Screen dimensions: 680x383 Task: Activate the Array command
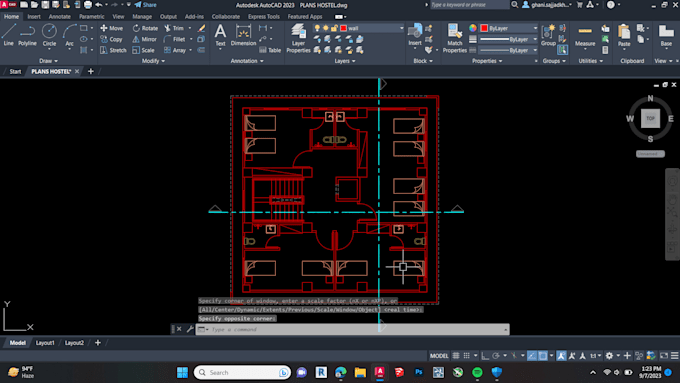(175, 50)
